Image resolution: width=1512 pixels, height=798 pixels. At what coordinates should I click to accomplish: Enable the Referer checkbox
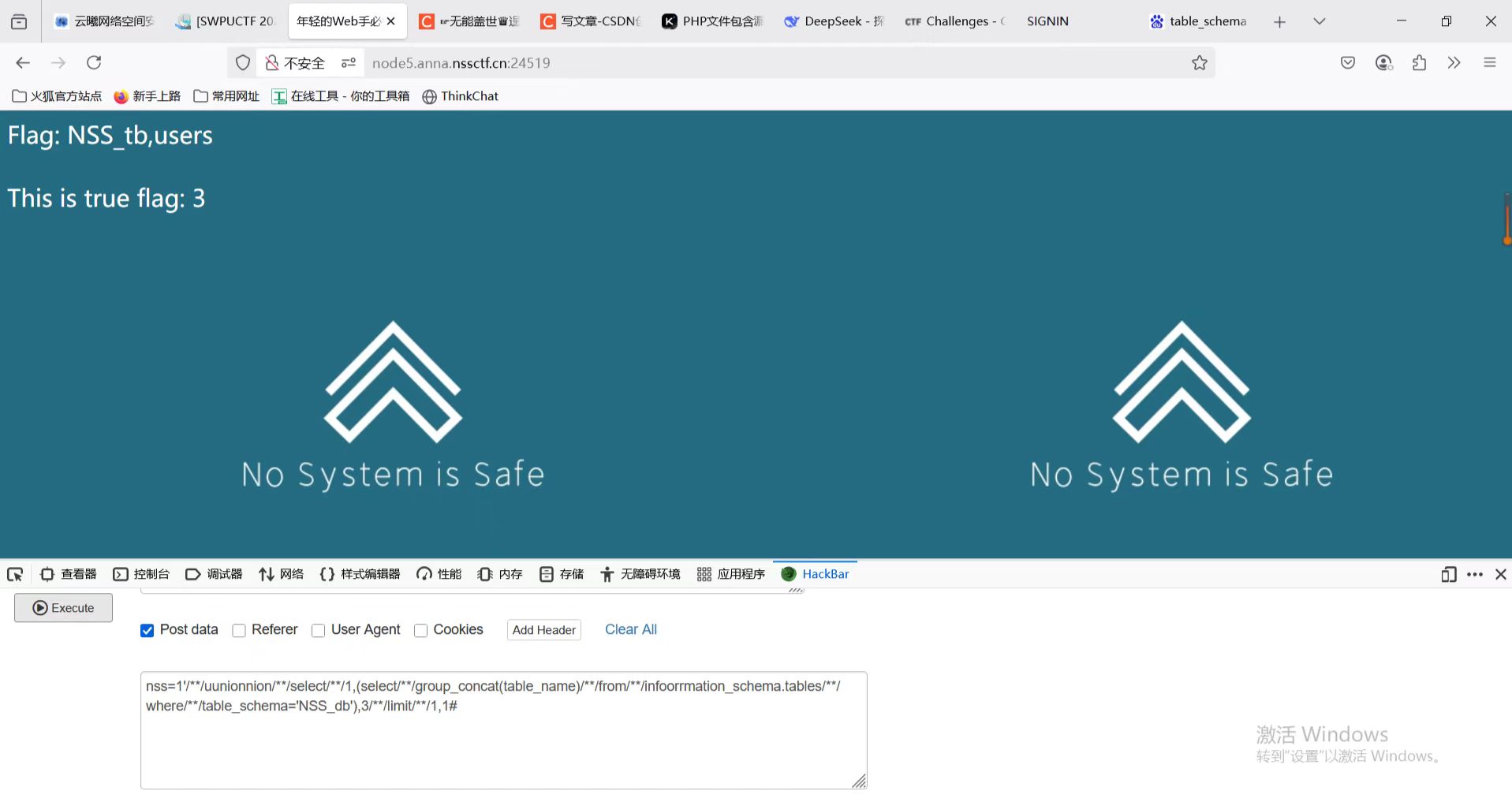pyautogui.click(x=239, y=630)
